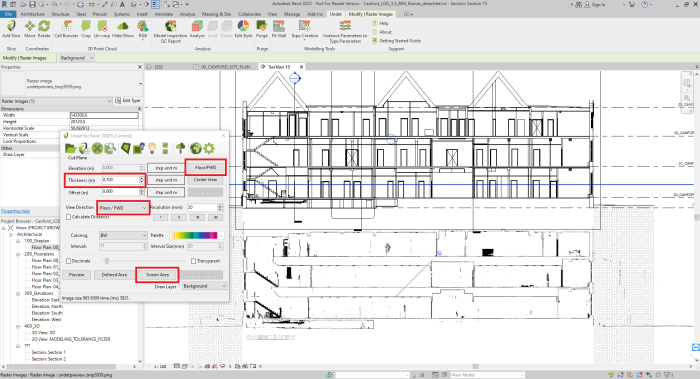Screen dimensions: 700x379
Task: Click the Floor/FWD button
Action: [x=205, y=168]
